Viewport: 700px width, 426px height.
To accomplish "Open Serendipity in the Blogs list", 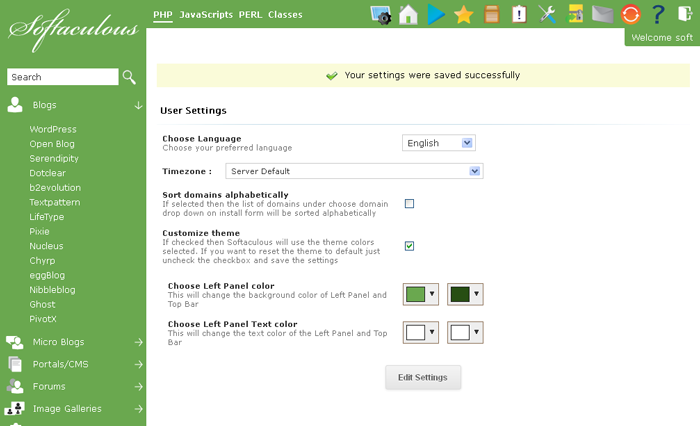I will [x=54, y=159].
